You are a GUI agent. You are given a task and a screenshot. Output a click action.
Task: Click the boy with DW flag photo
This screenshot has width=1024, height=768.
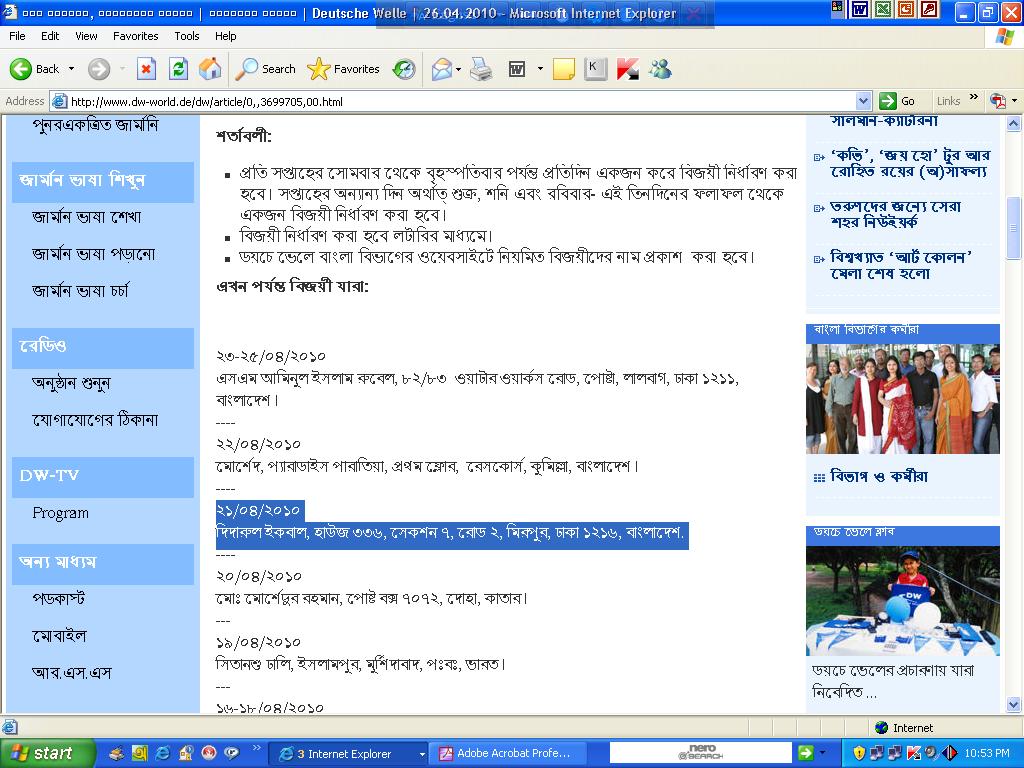pos(903,601)
